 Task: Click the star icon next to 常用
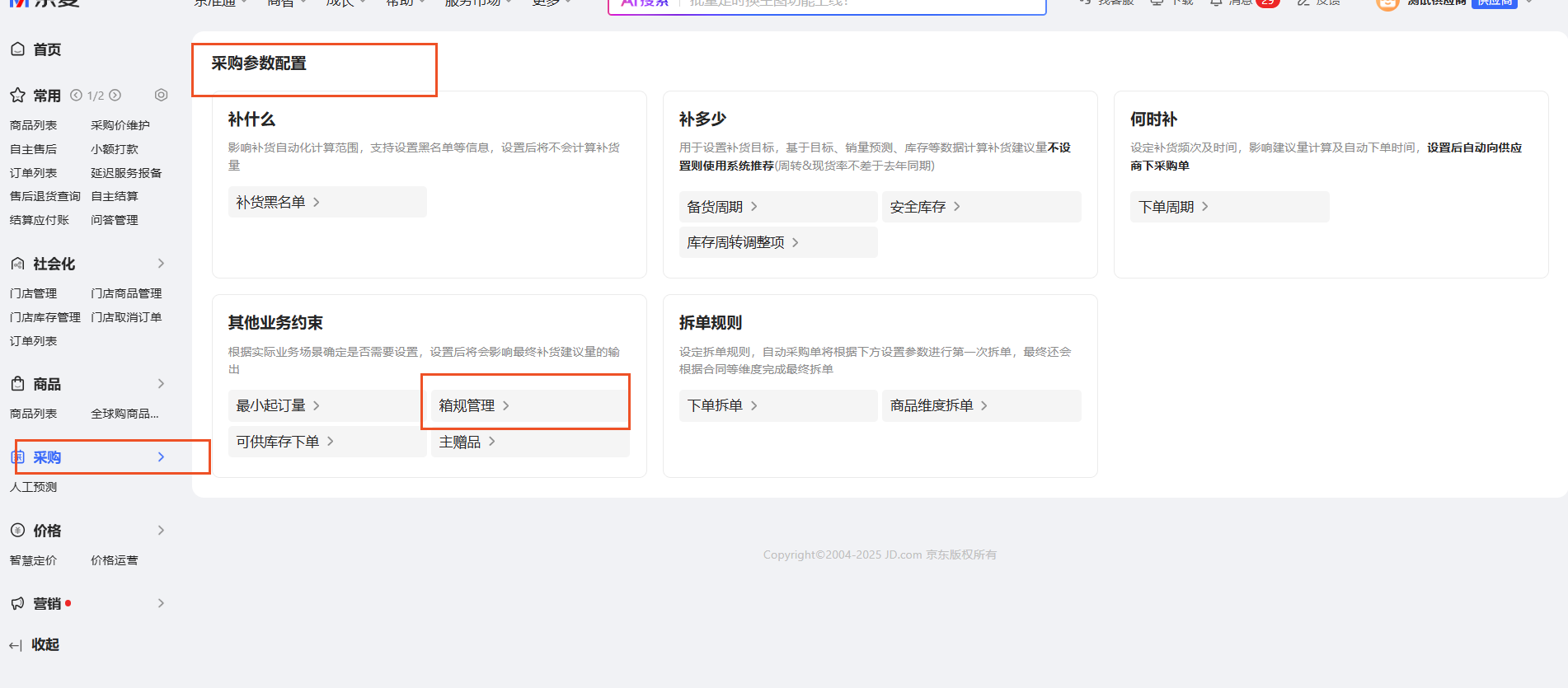click(17, 96)
